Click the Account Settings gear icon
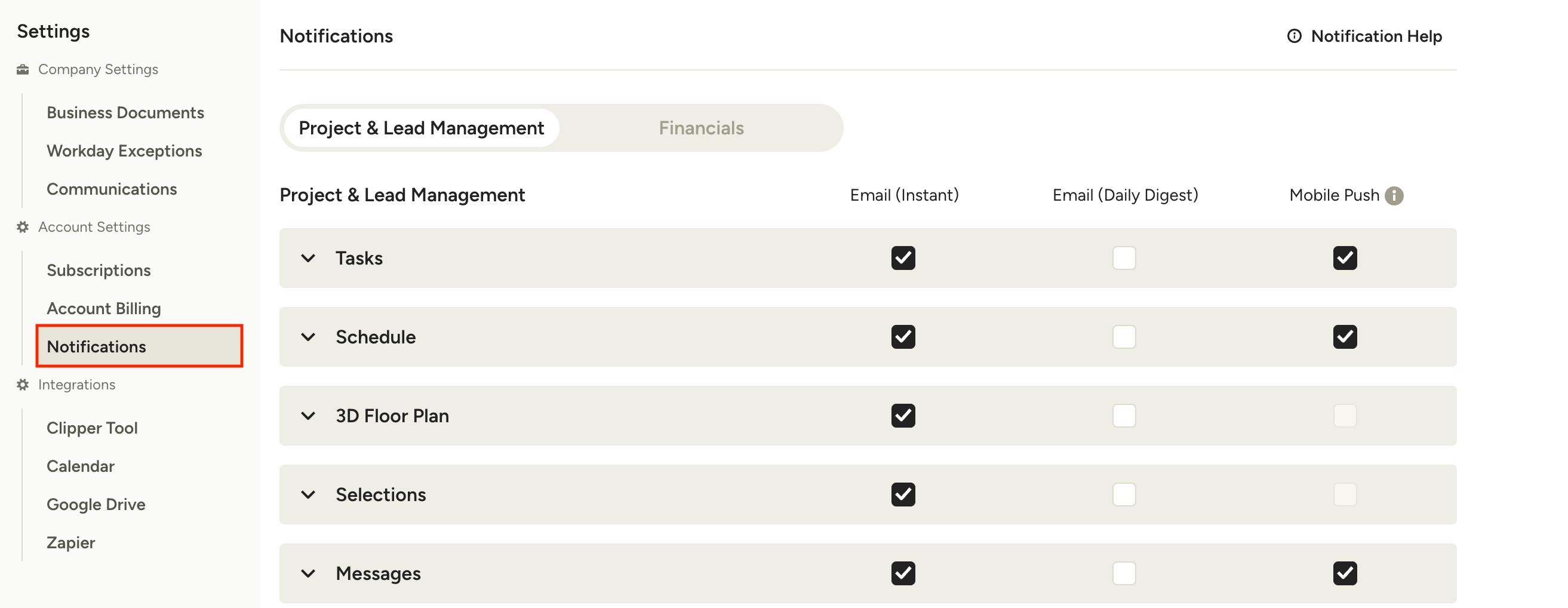 (23, 227)
